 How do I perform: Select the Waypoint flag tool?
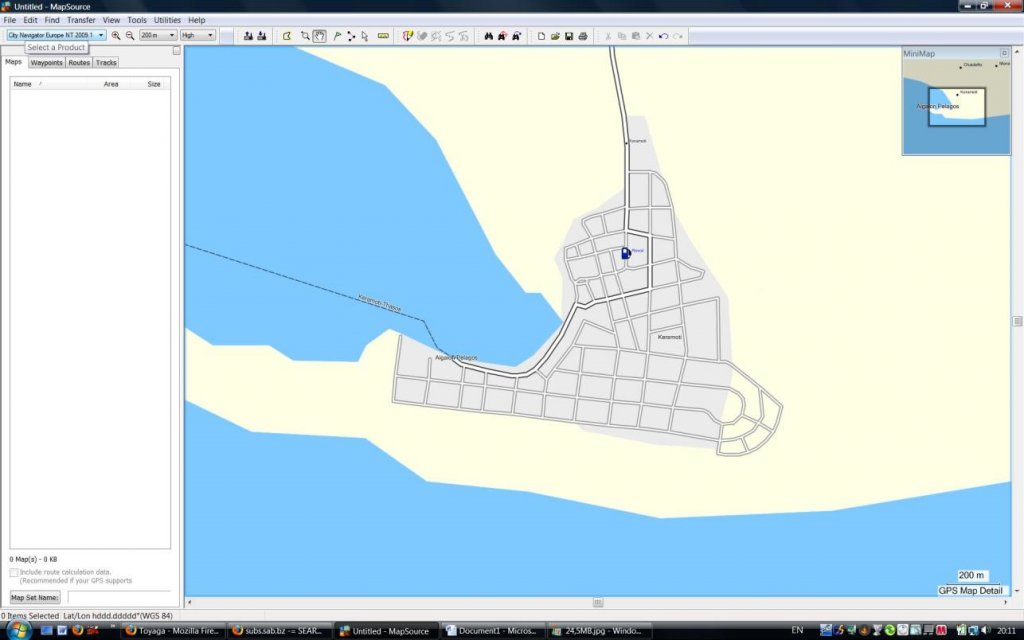(336, 36)
